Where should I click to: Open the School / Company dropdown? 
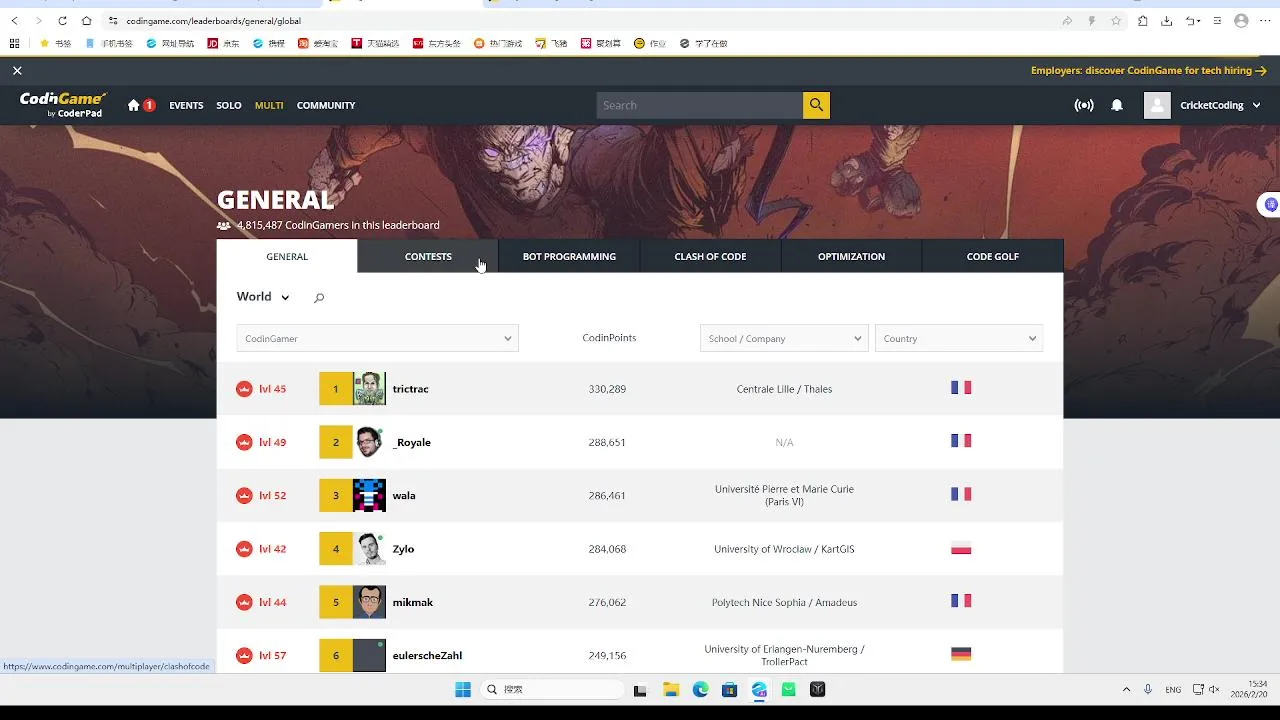click(783, 338)
